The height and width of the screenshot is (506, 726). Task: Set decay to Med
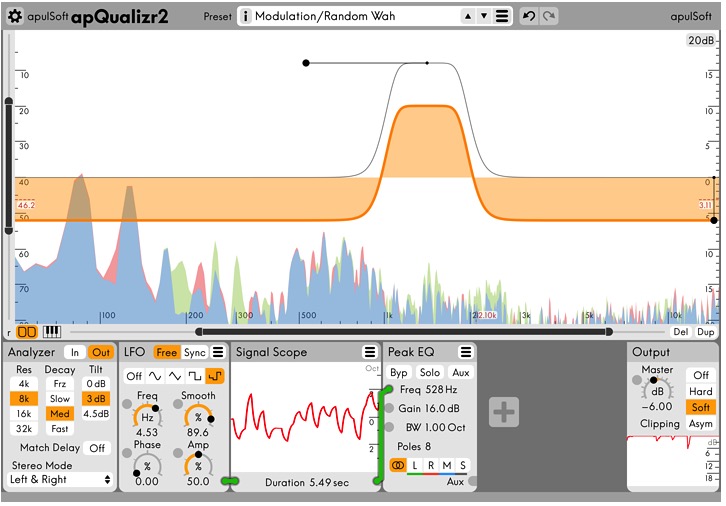click(60, 414)
